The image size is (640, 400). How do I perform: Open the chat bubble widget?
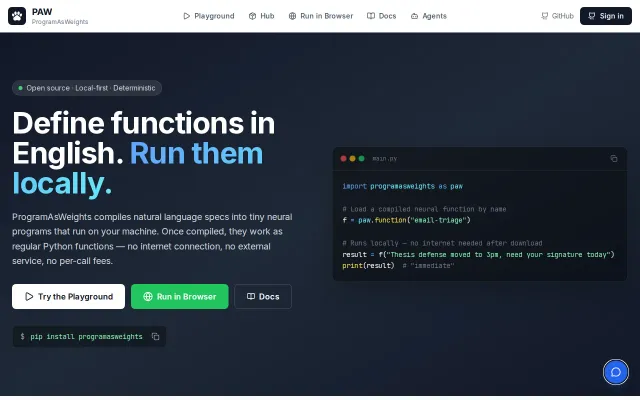pos(616,372)
